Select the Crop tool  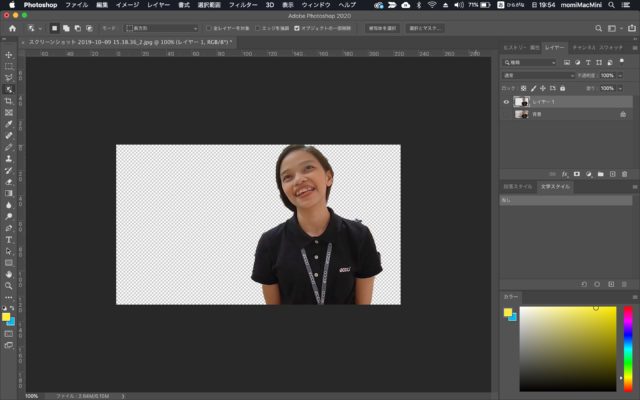click(x=9, y=101)
